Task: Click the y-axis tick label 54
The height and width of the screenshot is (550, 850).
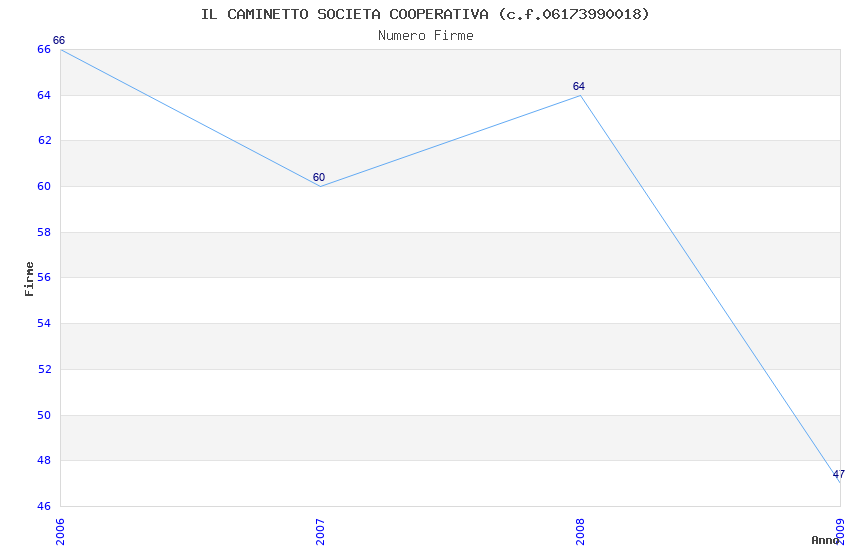Action: (44, 324)
